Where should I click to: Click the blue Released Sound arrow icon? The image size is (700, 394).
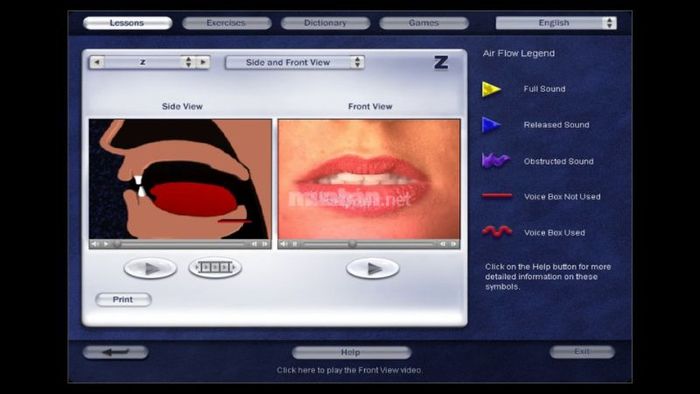(491, 125)
